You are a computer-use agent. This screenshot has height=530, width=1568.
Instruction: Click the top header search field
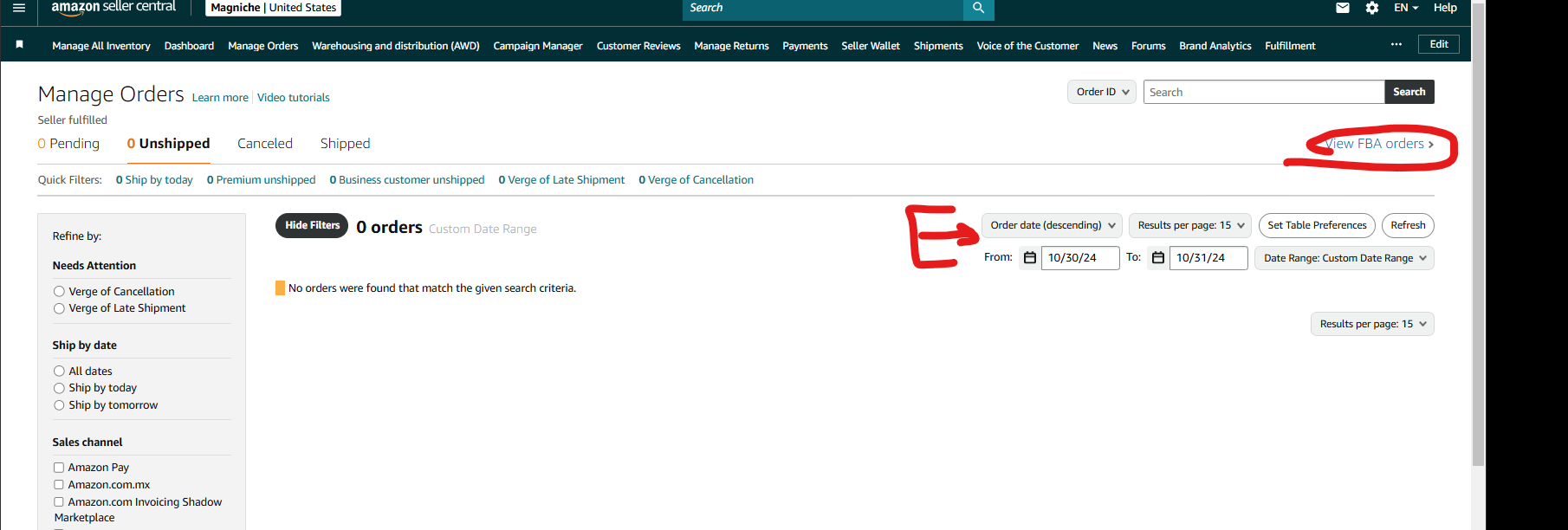pos(823,8)
